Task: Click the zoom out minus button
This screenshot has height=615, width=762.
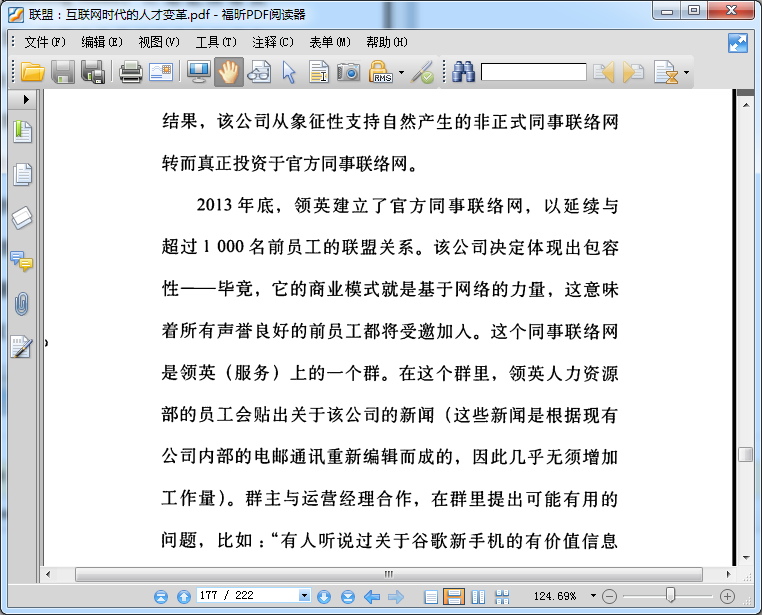Action: click(x=609, y=597)
